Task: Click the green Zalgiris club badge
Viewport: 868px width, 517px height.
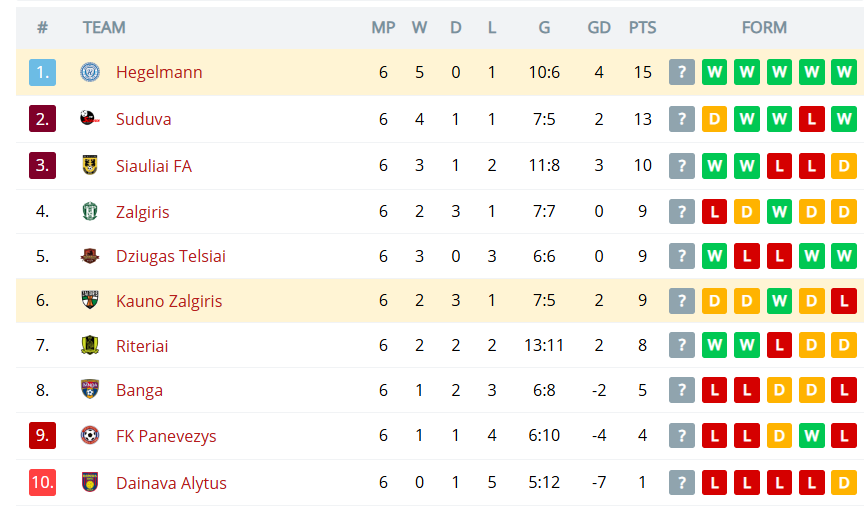Action: point(90,211)
